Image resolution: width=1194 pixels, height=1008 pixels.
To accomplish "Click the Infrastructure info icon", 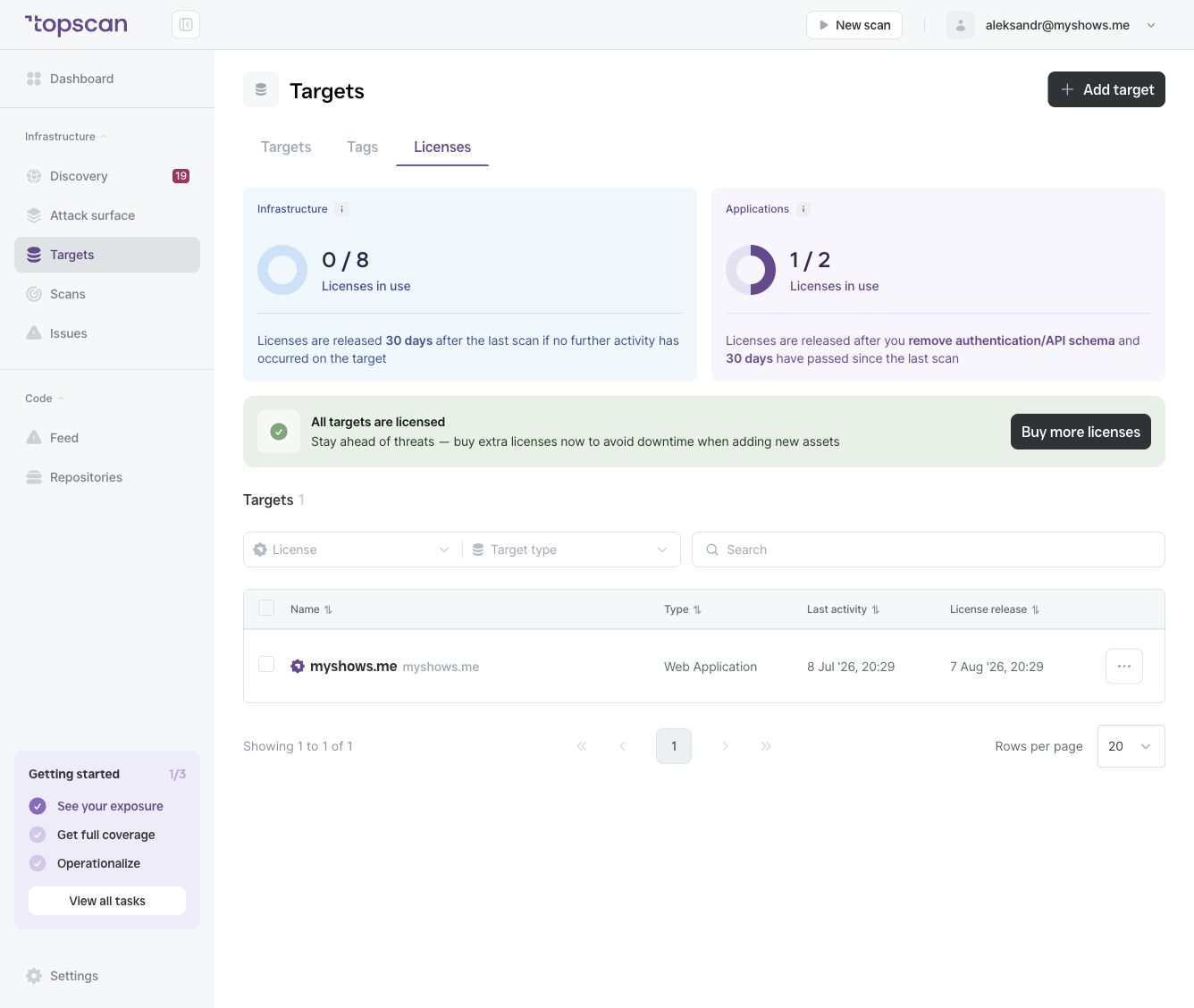I will coord(342,209).
